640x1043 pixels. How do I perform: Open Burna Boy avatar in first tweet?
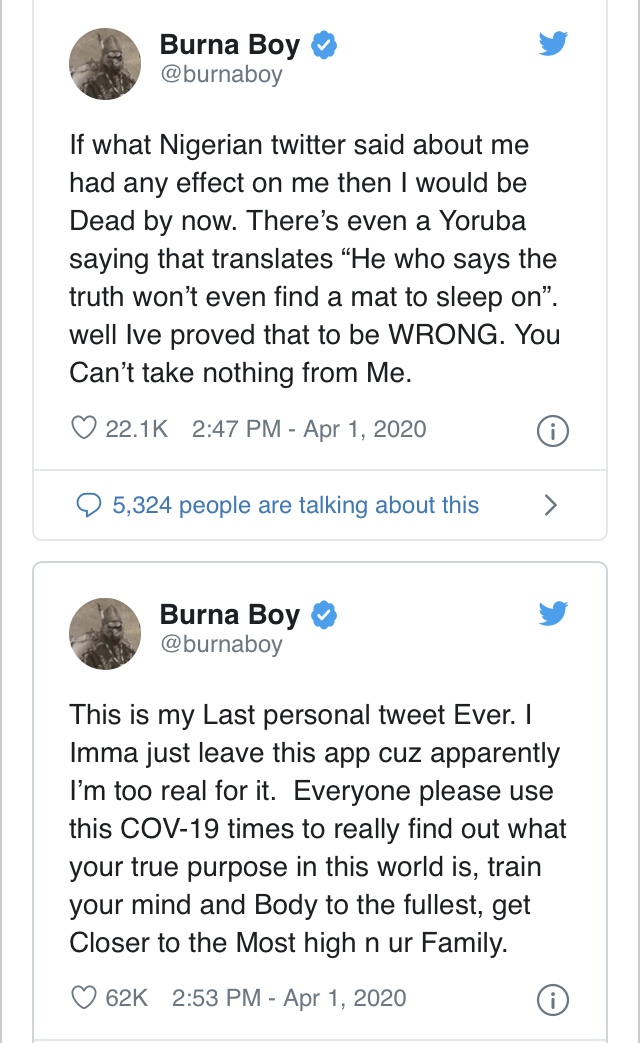point(105,62)
